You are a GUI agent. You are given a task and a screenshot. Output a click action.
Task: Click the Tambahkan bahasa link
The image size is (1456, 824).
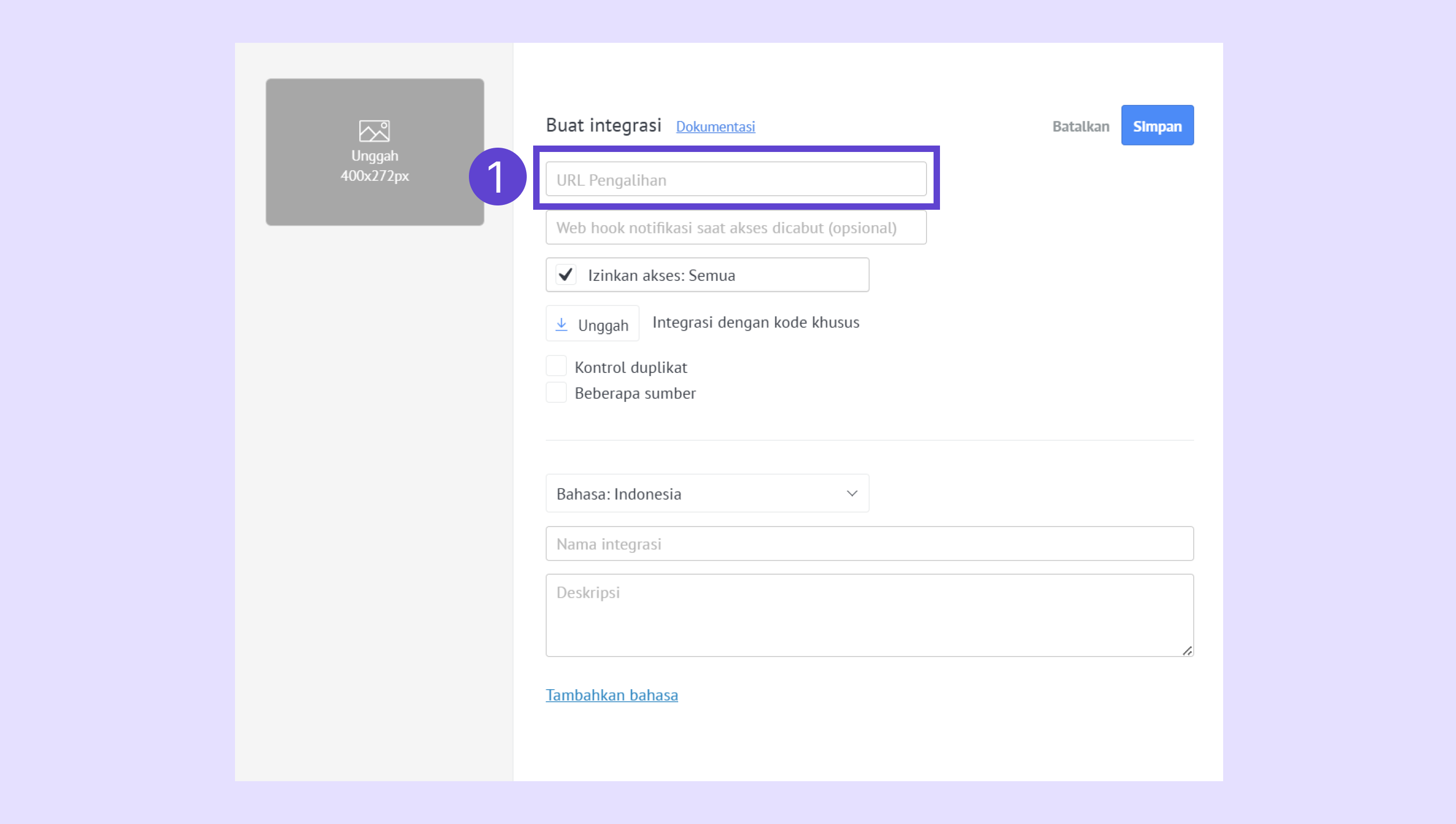(611, 695)
